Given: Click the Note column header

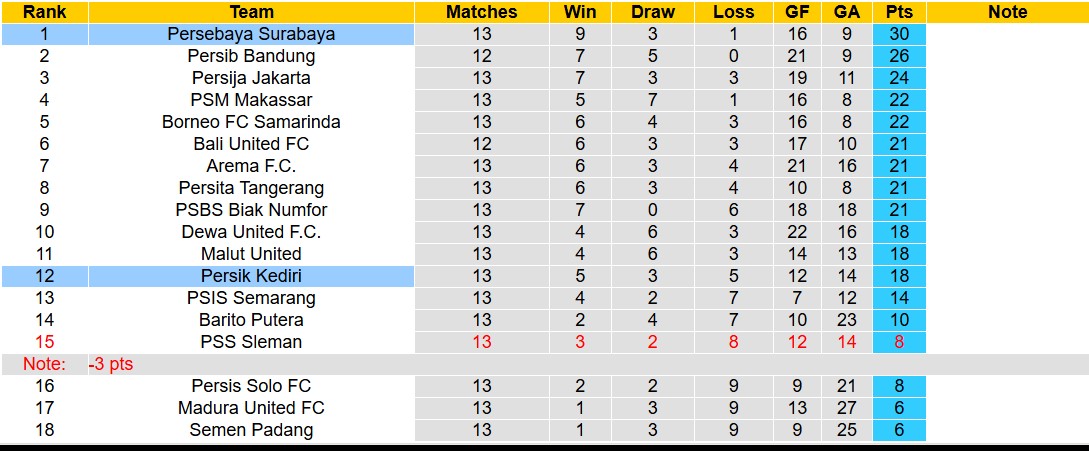Looking at the screenshot, I should pyautogui.click(x=1007, y=12).
